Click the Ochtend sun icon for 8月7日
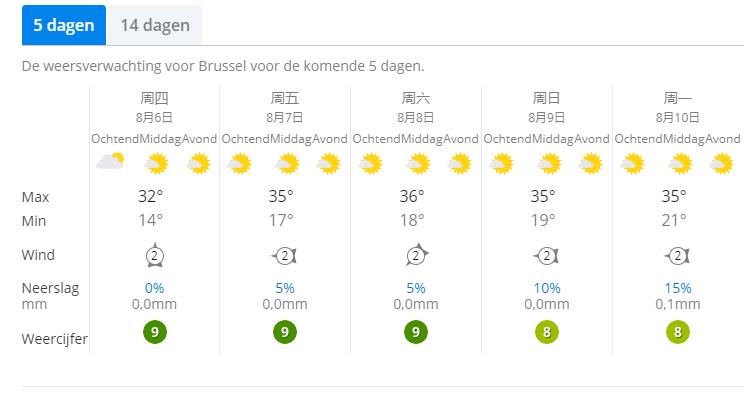This screenshot has width=753, height=393. [240, 163]
